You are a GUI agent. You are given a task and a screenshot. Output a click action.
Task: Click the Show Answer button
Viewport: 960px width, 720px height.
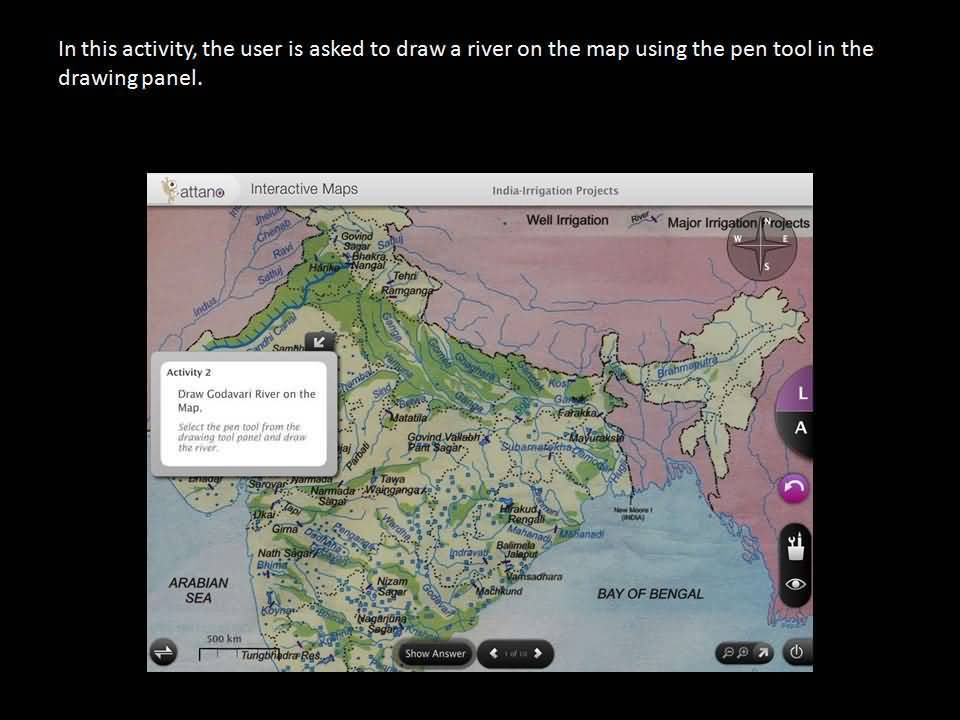coord(435,654)
